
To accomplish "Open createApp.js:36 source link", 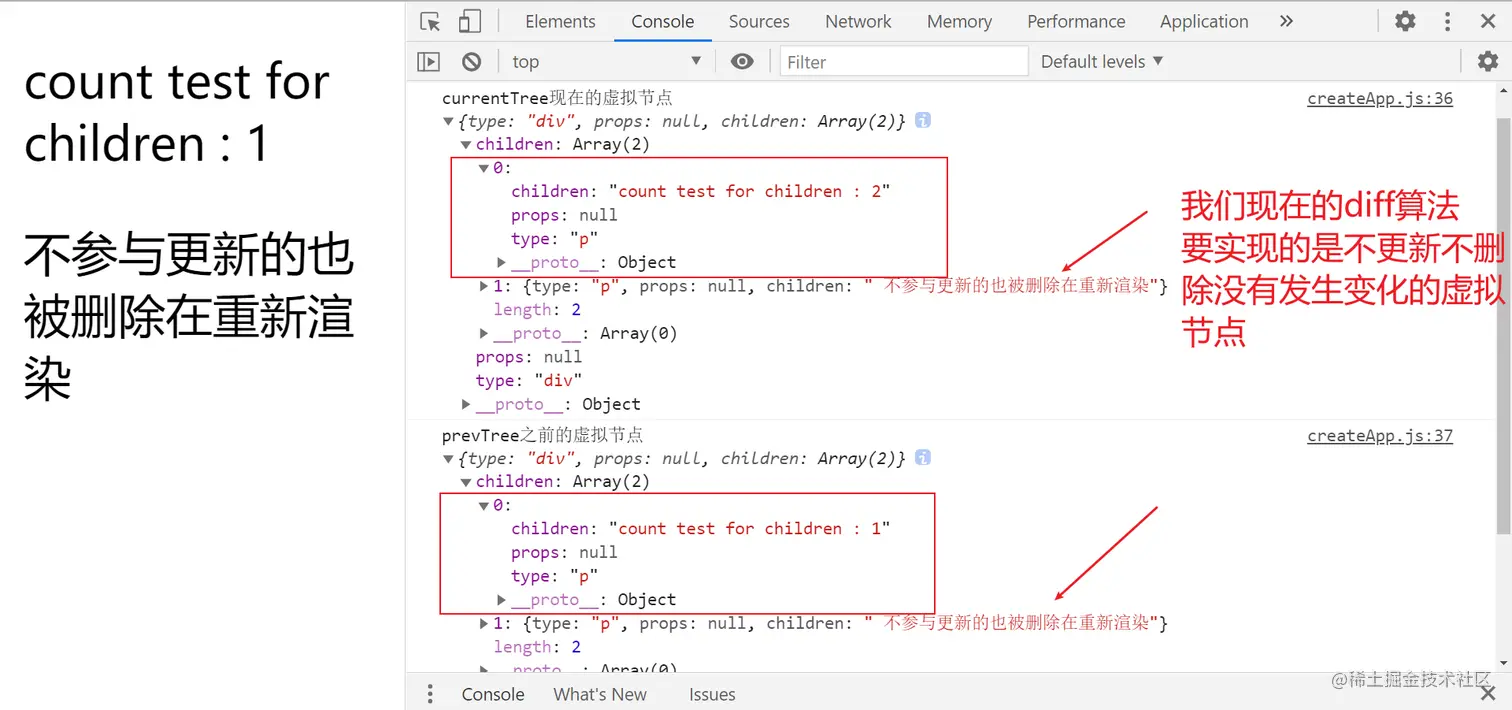I will click(1380, 98).
